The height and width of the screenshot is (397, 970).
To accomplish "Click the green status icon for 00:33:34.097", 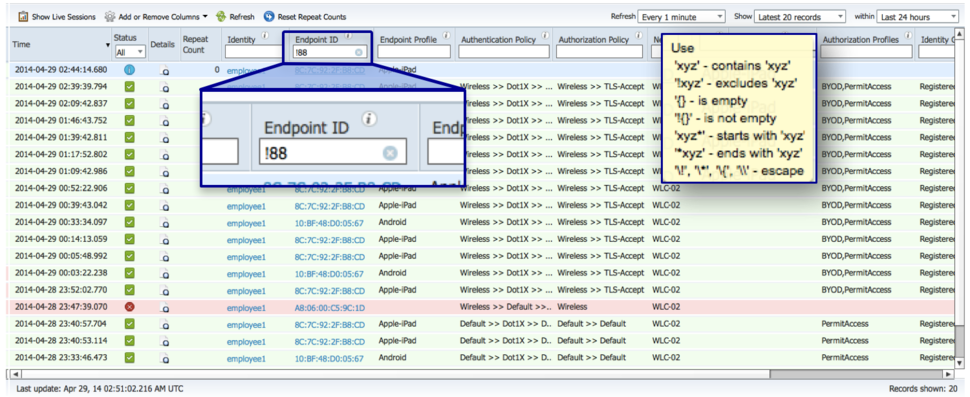I will point(129,222).
